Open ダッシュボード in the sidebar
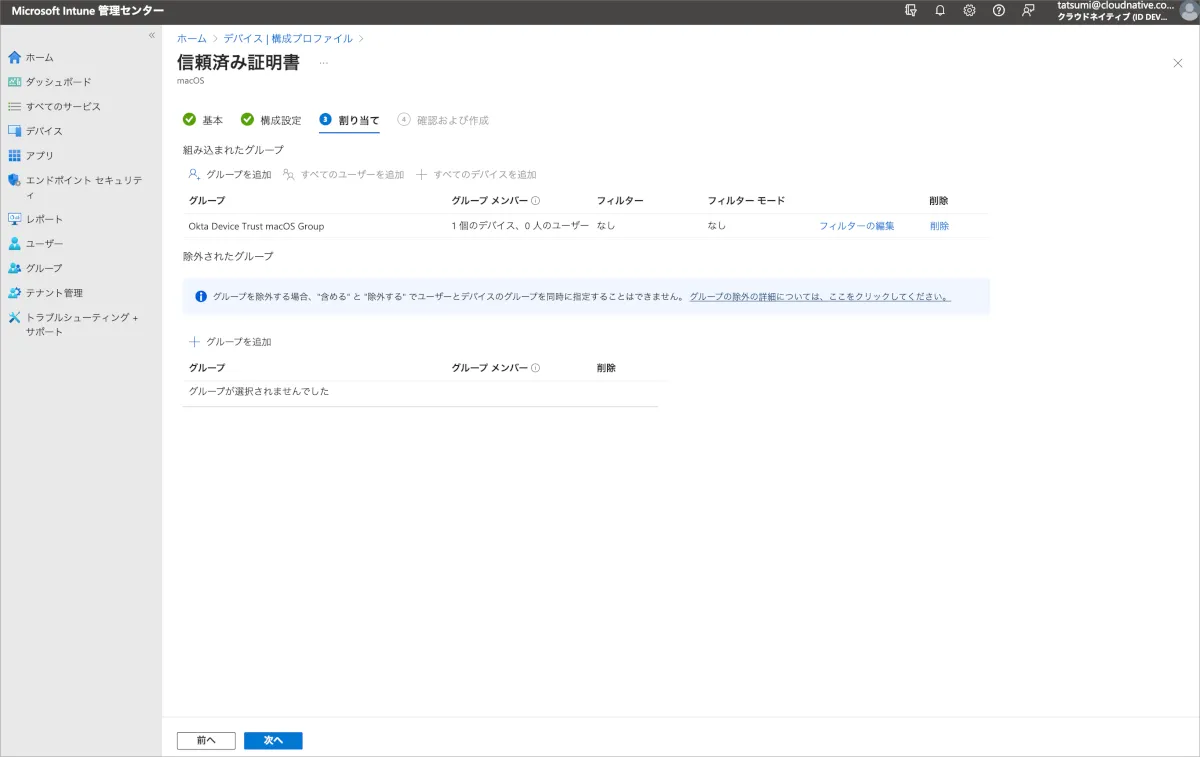The height and width of the screenshot is (757, 1200). pos(58,82)
